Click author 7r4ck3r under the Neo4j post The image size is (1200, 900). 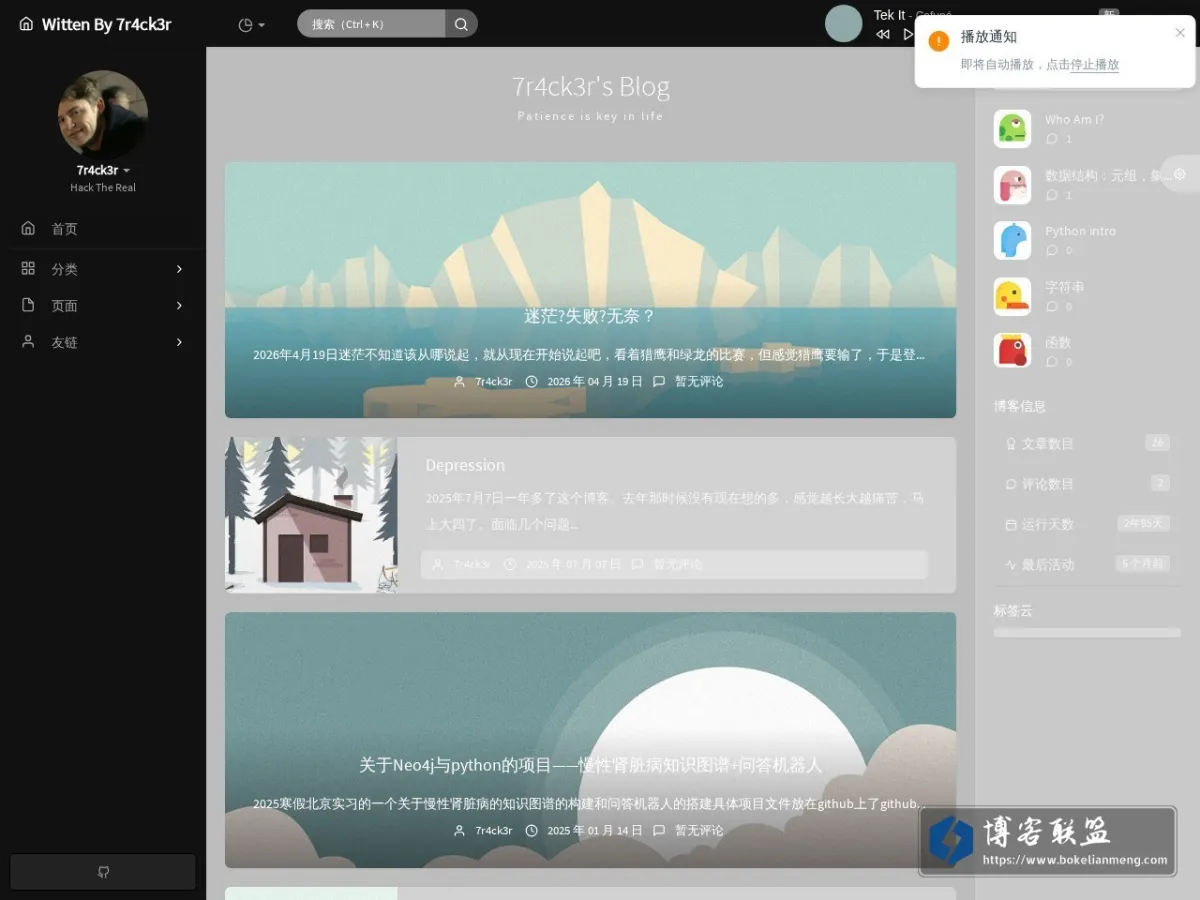tap(493, 830)
